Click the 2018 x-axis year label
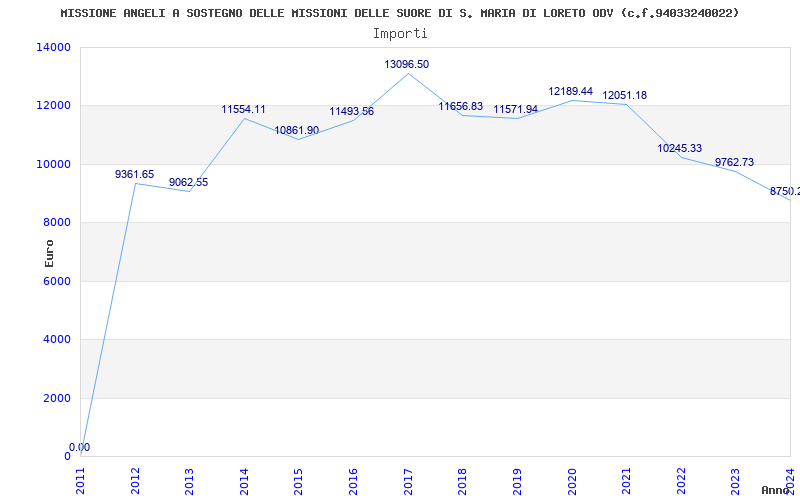 [x=462, y=481]
